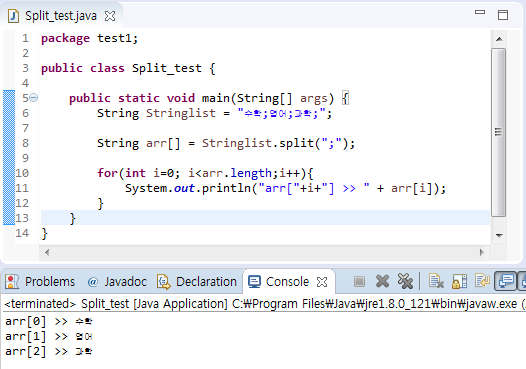The image size is (526, 369).
Task: Open the Javadoc tab
Action: point(117,282)
